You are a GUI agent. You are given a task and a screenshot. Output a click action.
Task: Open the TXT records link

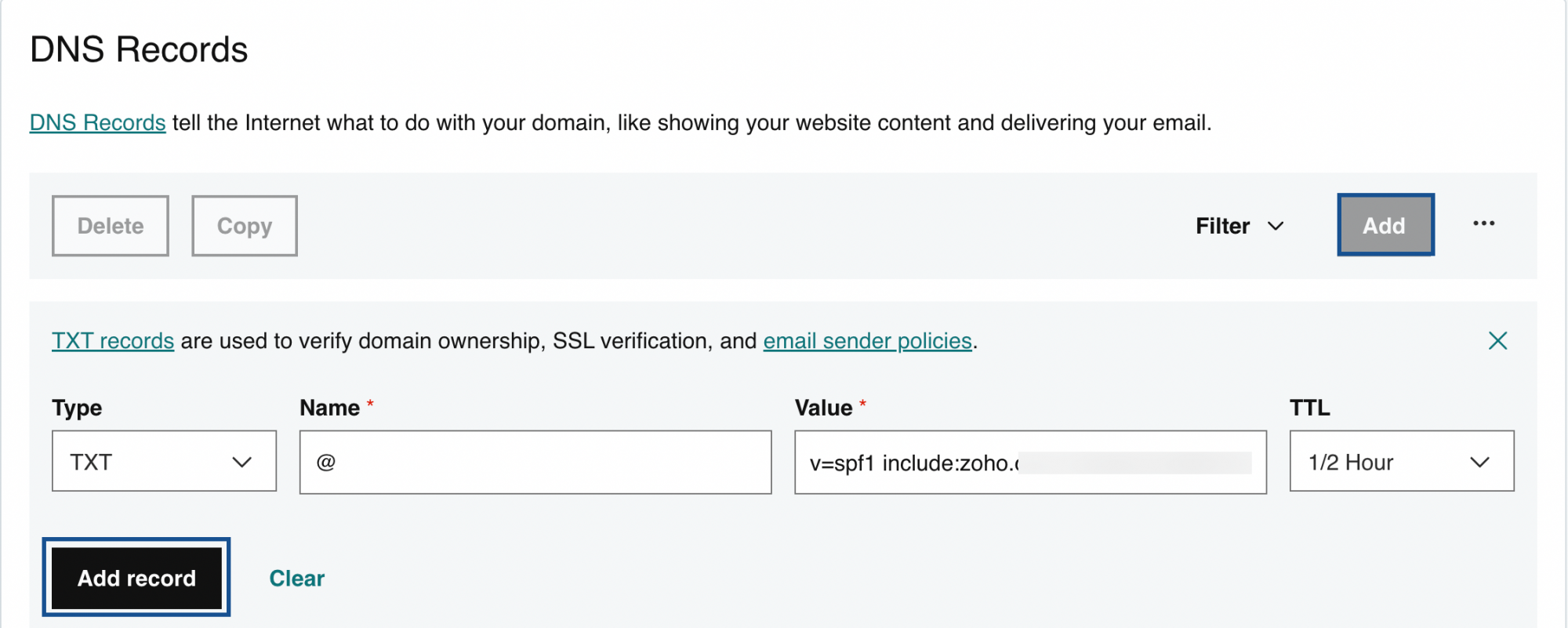click(x=112, y=340)
